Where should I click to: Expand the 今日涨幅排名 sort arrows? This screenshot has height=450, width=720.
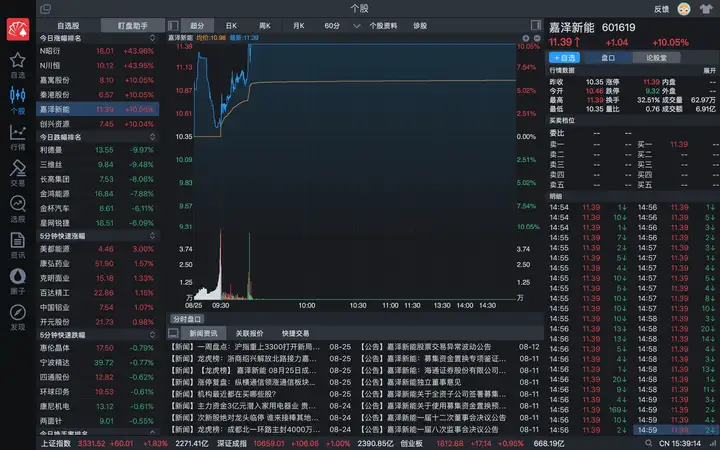click(x=152, y=38)
